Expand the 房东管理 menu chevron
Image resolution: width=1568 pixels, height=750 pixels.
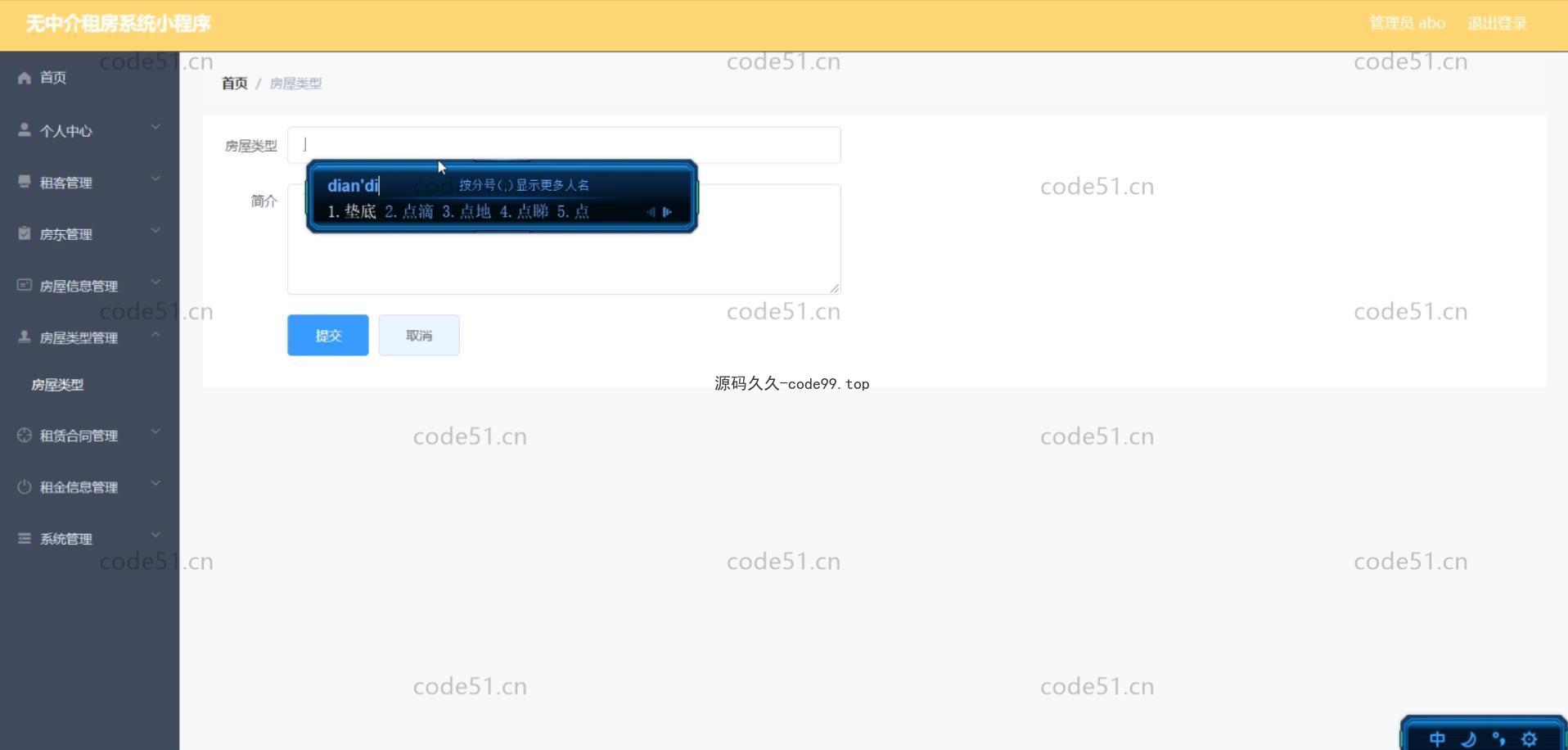(x=155, y=230)
